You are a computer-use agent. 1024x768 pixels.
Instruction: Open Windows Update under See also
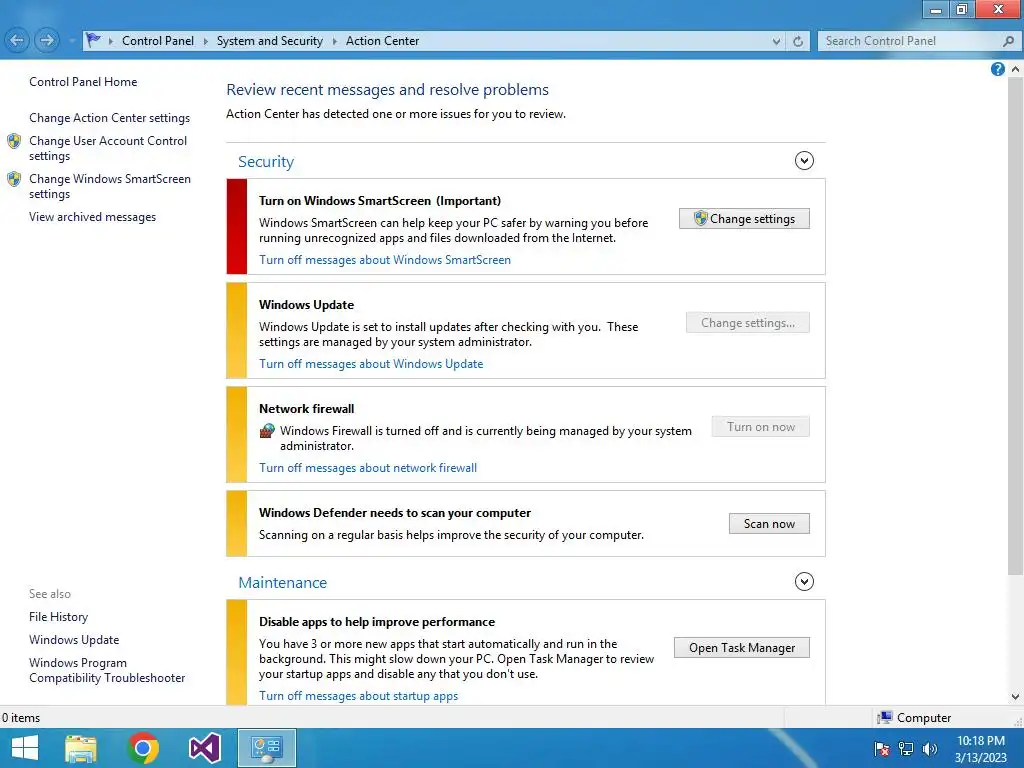click(74, 639)
